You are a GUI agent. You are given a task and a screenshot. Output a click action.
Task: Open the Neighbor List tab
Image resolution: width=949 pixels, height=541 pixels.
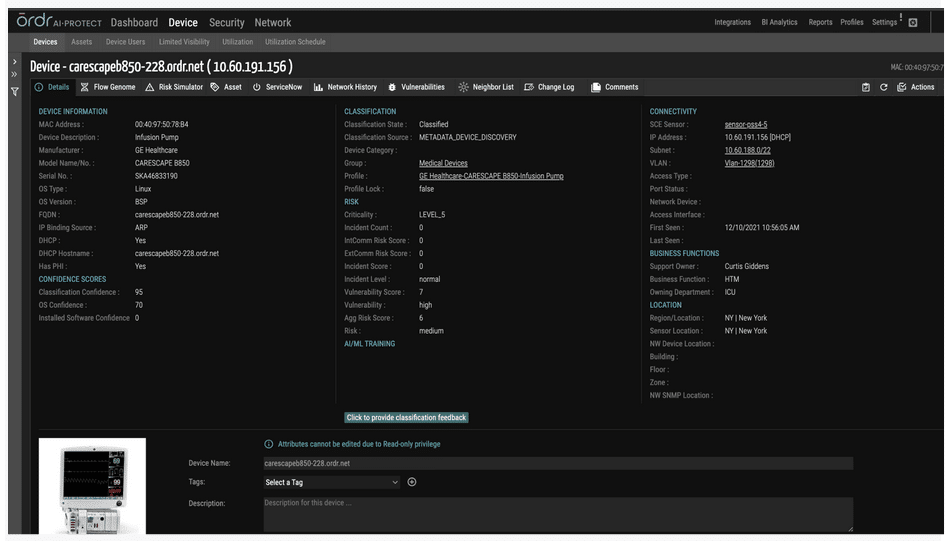coord(493,87)
